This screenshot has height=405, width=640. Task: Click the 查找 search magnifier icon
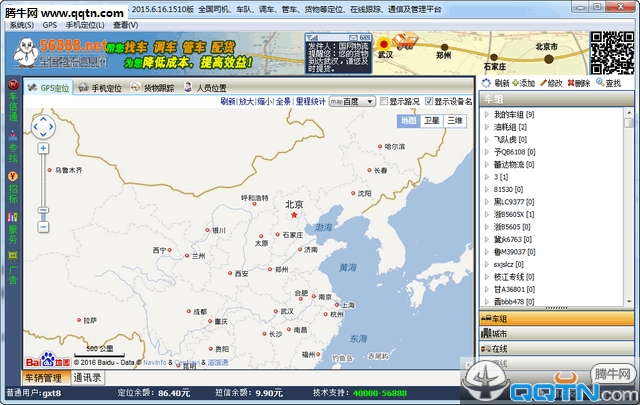click(x=600, y=82)
